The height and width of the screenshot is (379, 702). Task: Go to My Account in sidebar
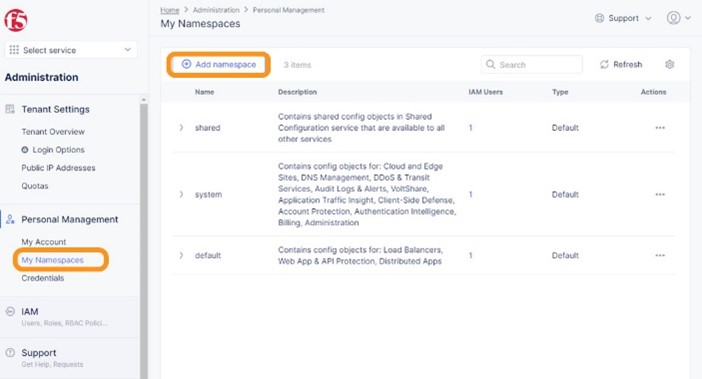[44, 242]
